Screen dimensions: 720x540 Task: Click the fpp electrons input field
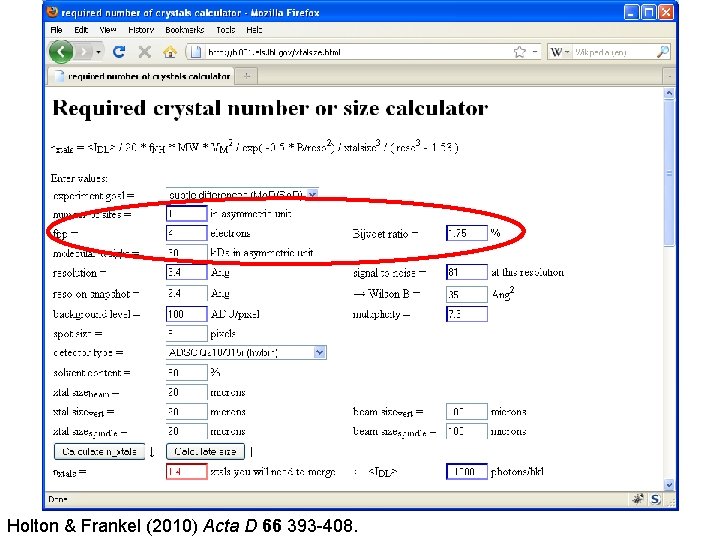click(186, 233)
